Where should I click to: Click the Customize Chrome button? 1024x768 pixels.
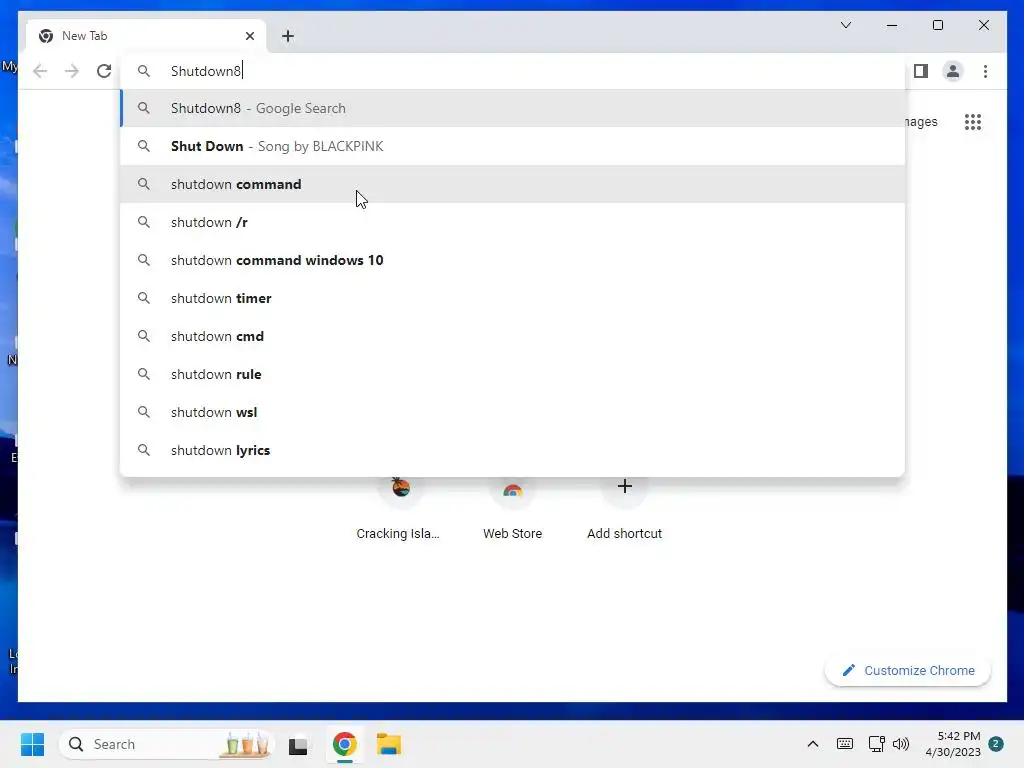click(908, 671)
